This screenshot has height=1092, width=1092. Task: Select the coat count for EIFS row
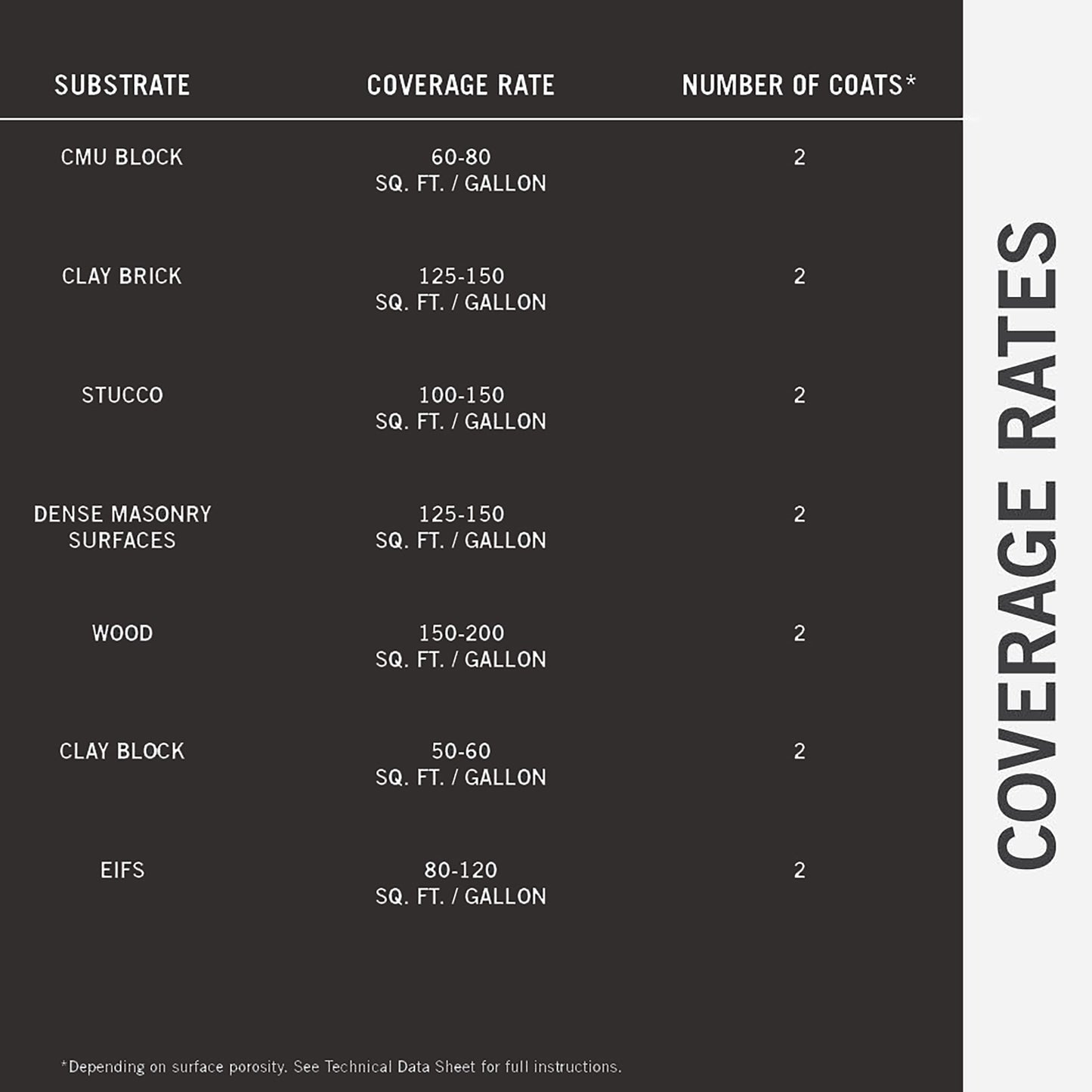(799, 871)
